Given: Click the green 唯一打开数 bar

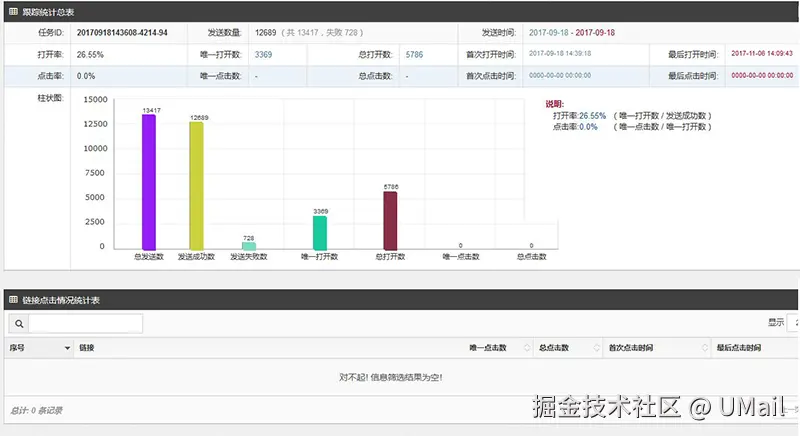Looking at the screenshot, I should click(320, 233).
